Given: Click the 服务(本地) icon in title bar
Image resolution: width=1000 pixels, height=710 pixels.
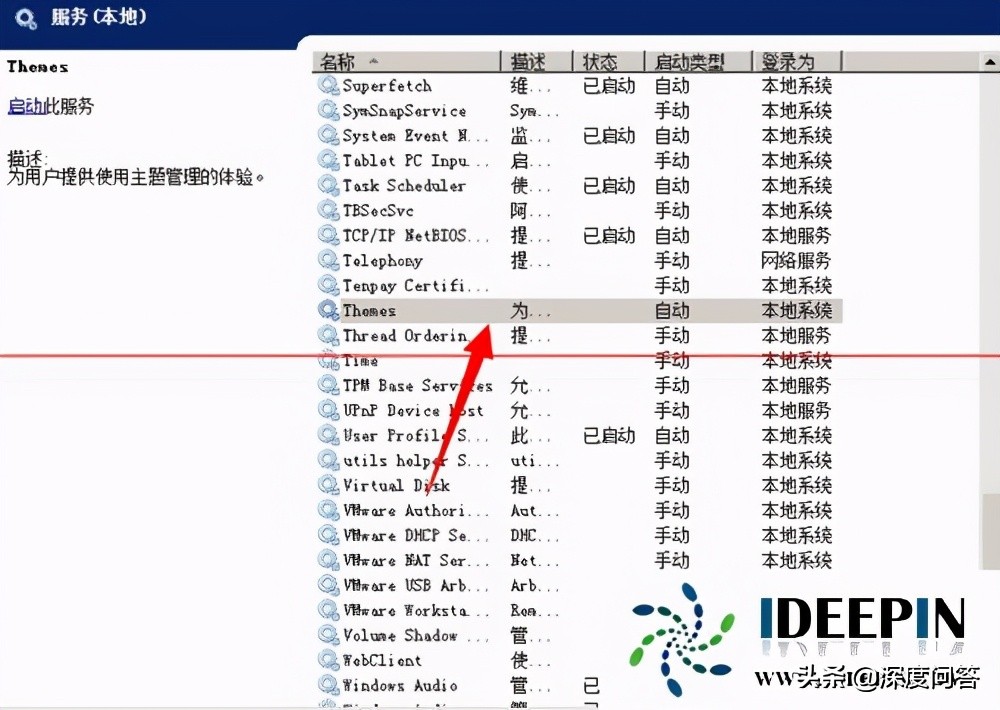Looking at the screenshot, I should (24, 17).
